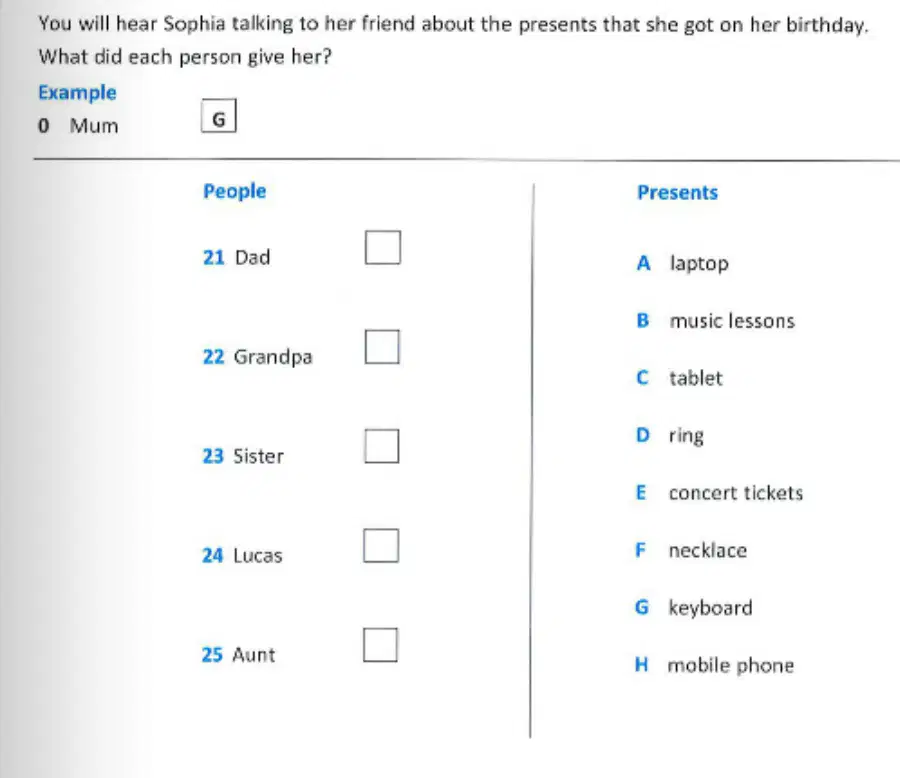Screen dimensions: 900x778
Task: Select option H mobile phone
Action: (x=715, y=665)
